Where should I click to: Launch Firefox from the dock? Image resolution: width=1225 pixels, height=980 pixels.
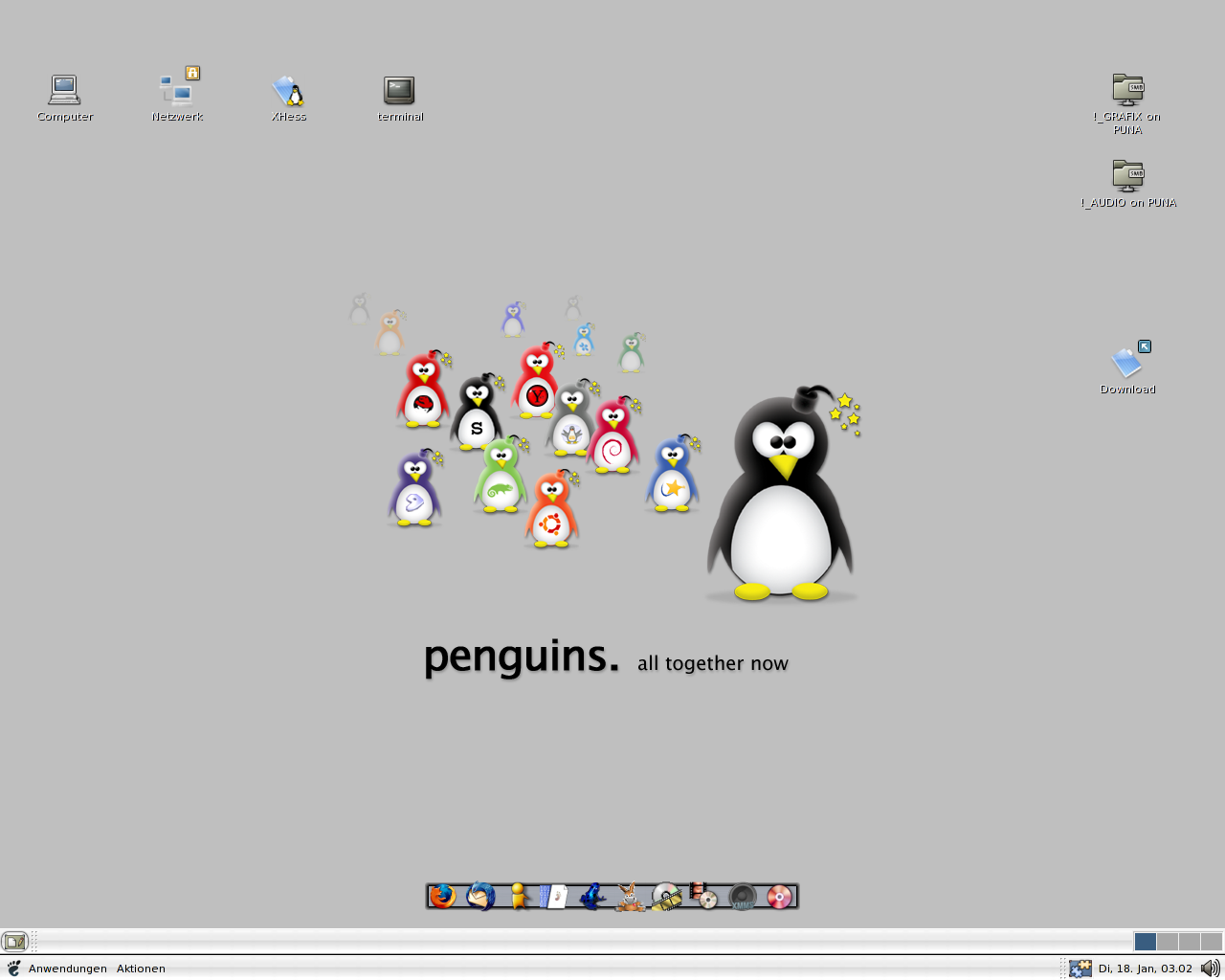442,896
